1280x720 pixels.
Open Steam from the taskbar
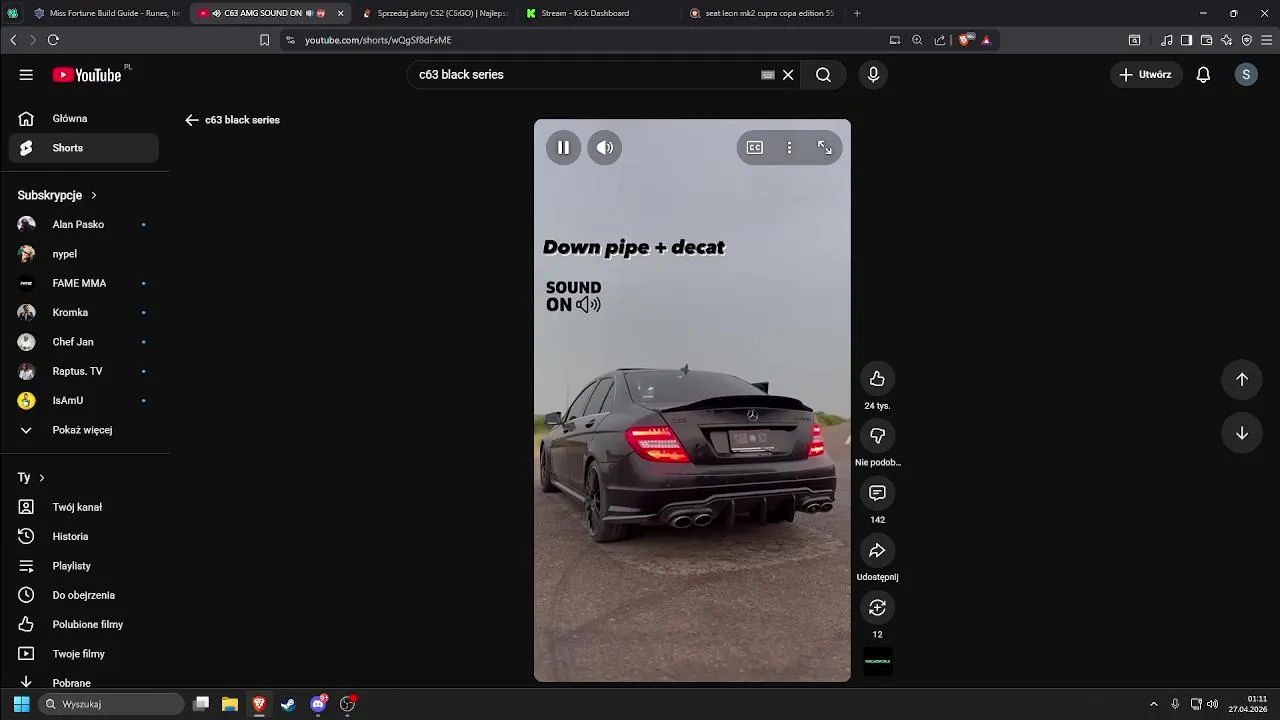288,704
